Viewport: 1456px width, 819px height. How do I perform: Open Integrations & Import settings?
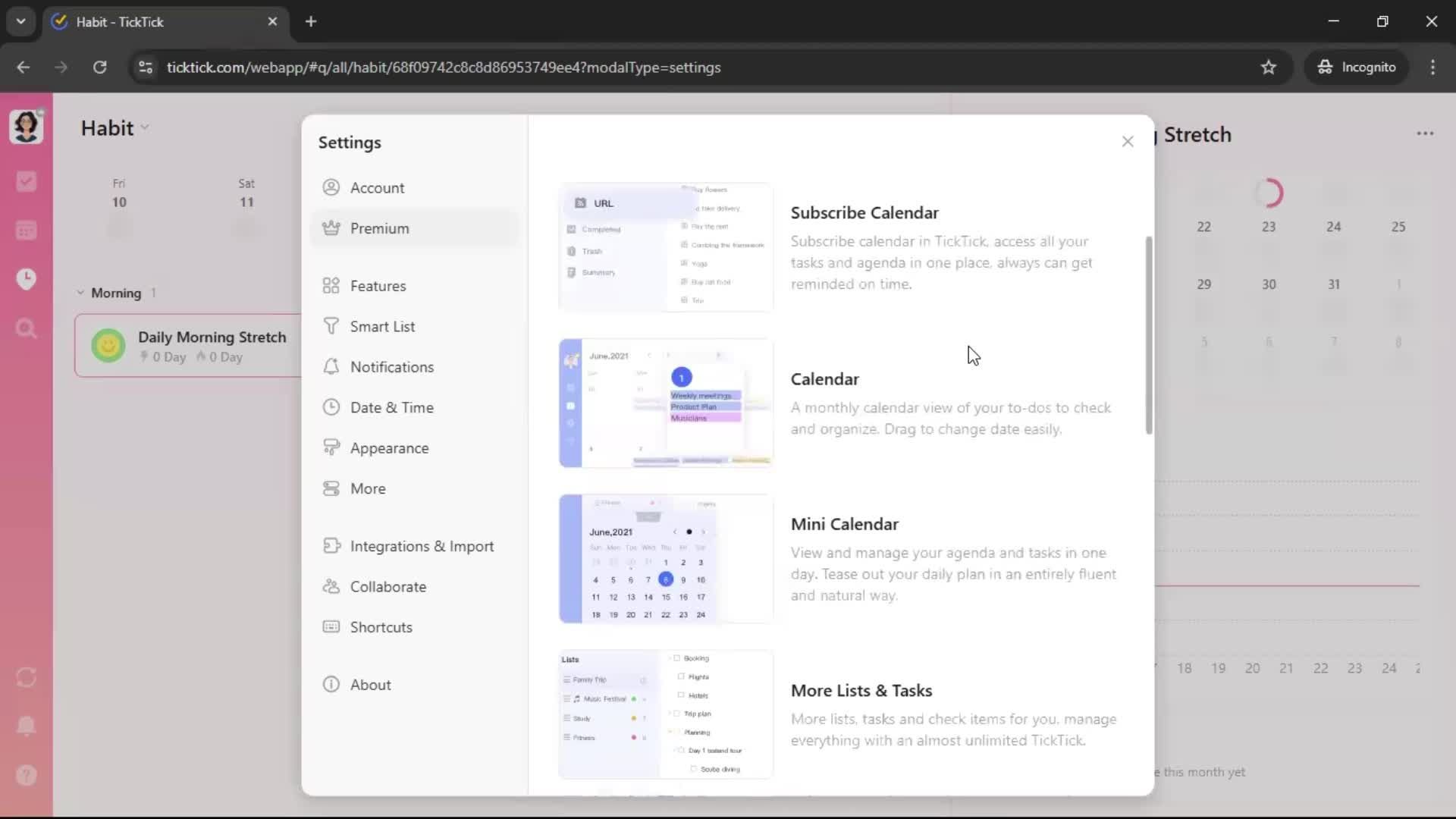[422, 546]
